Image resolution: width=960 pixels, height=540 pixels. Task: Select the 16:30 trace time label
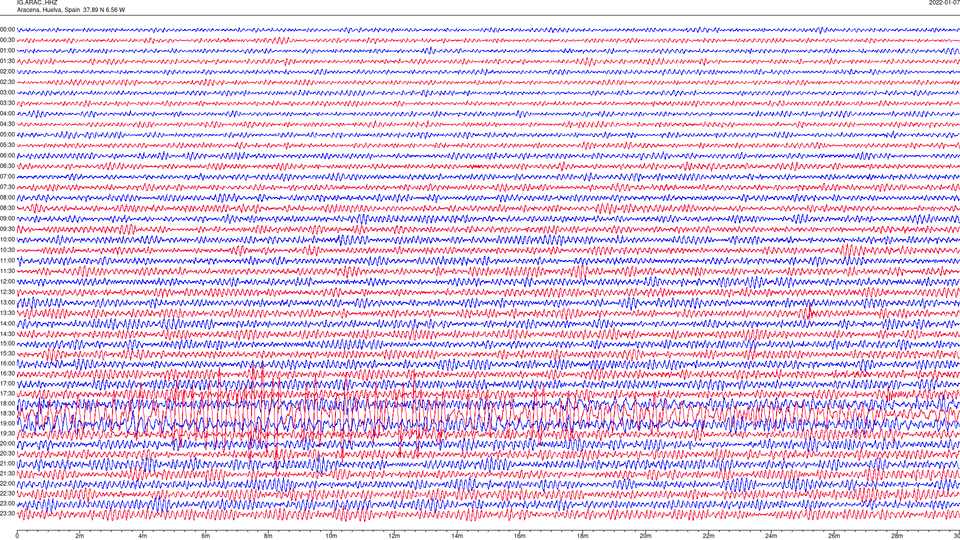coord(8,373)
